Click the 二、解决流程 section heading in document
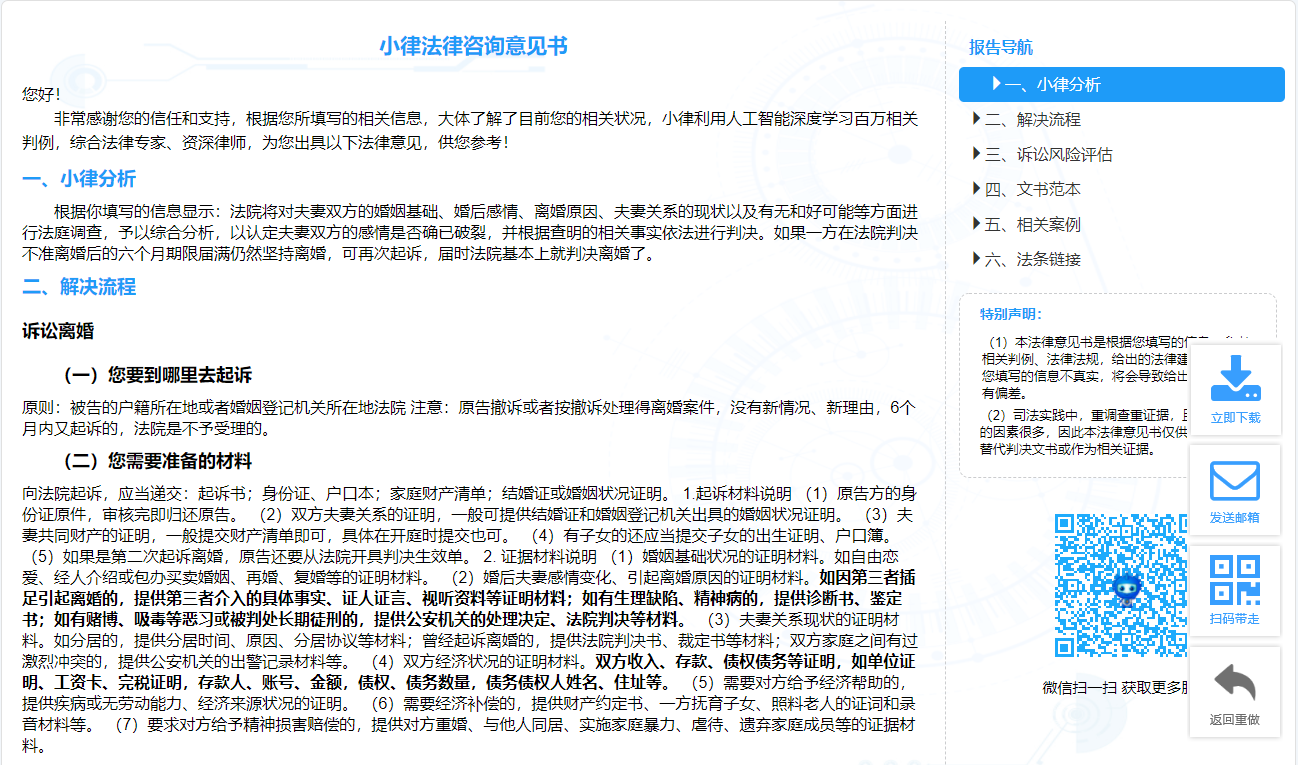1298x765 pixels. point(79,287)
